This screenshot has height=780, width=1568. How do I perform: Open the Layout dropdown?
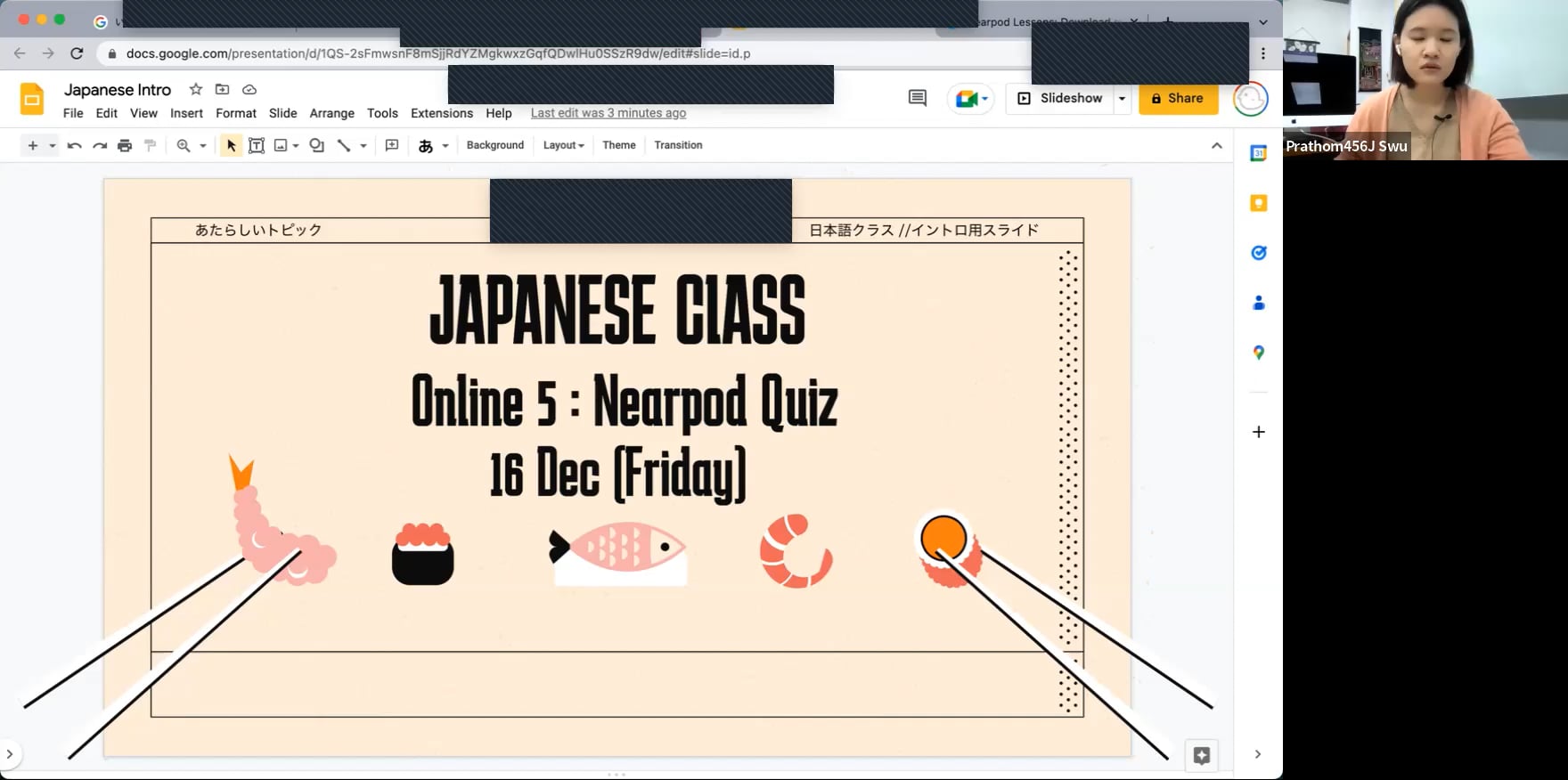pos(564,145)
